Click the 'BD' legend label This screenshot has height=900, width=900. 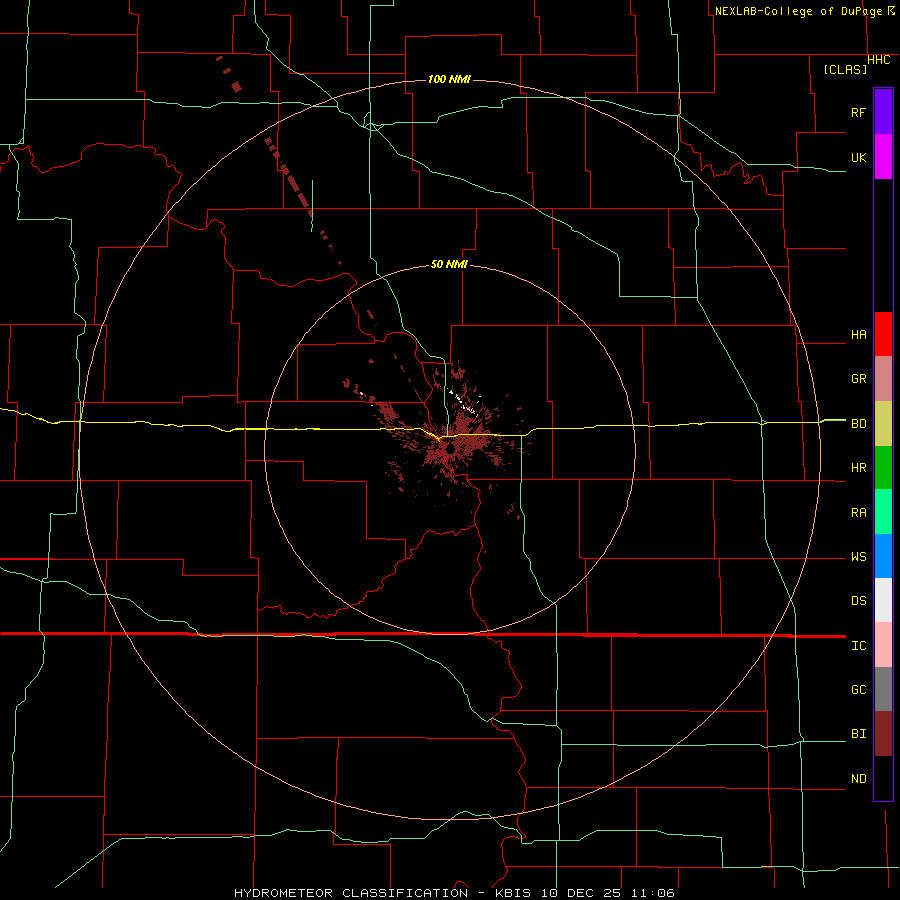(858, 424)
